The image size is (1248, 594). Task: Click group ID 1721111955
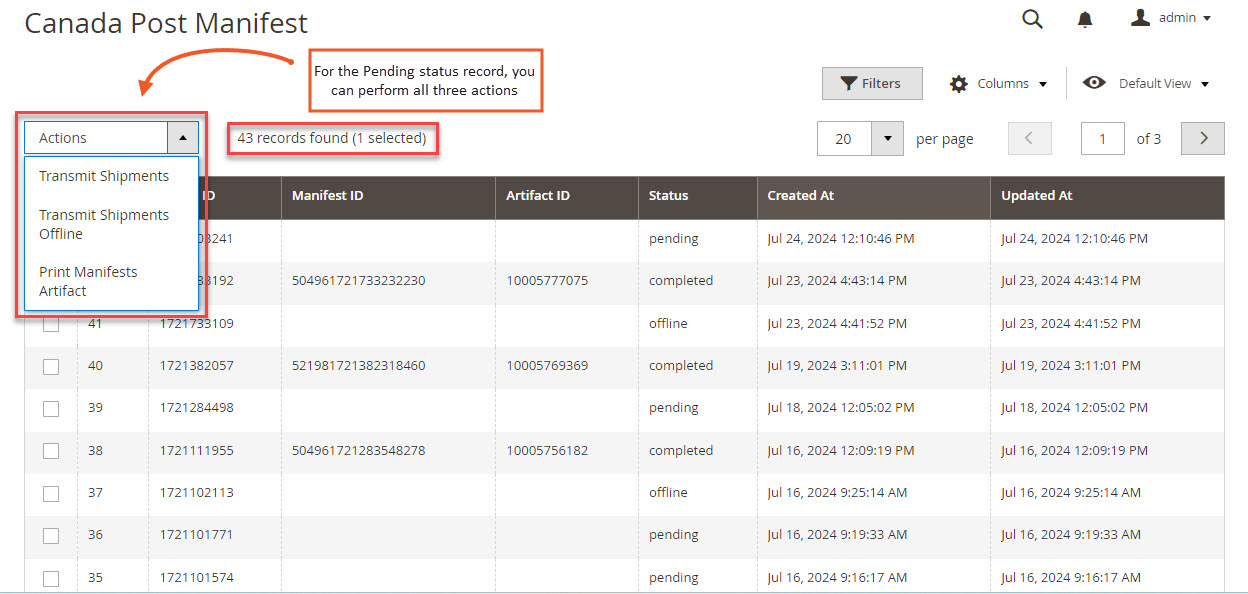click(x=196, y=451)
